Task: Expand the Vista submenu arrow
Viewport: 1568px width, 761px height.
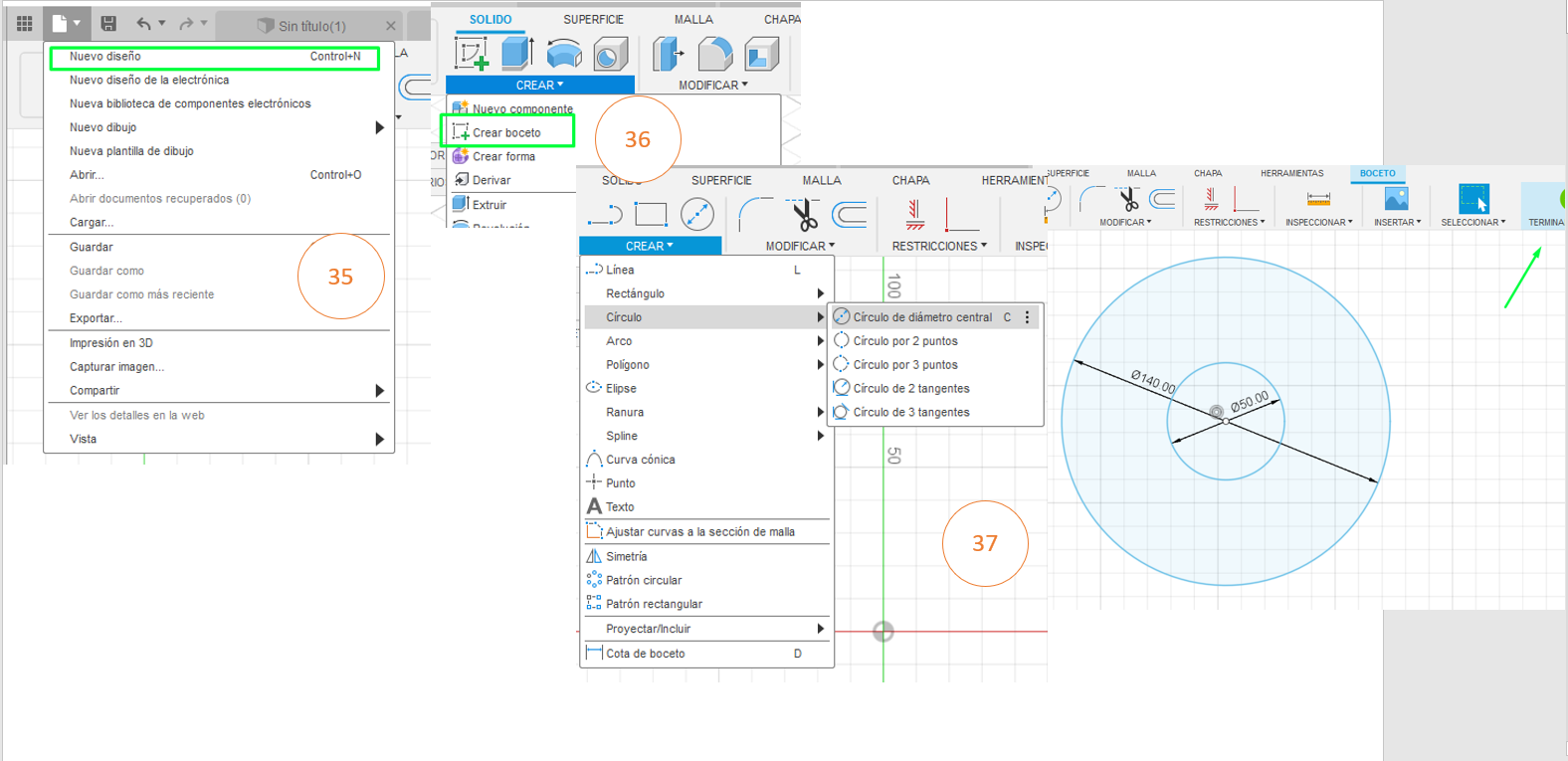Action: coord(379,439)
